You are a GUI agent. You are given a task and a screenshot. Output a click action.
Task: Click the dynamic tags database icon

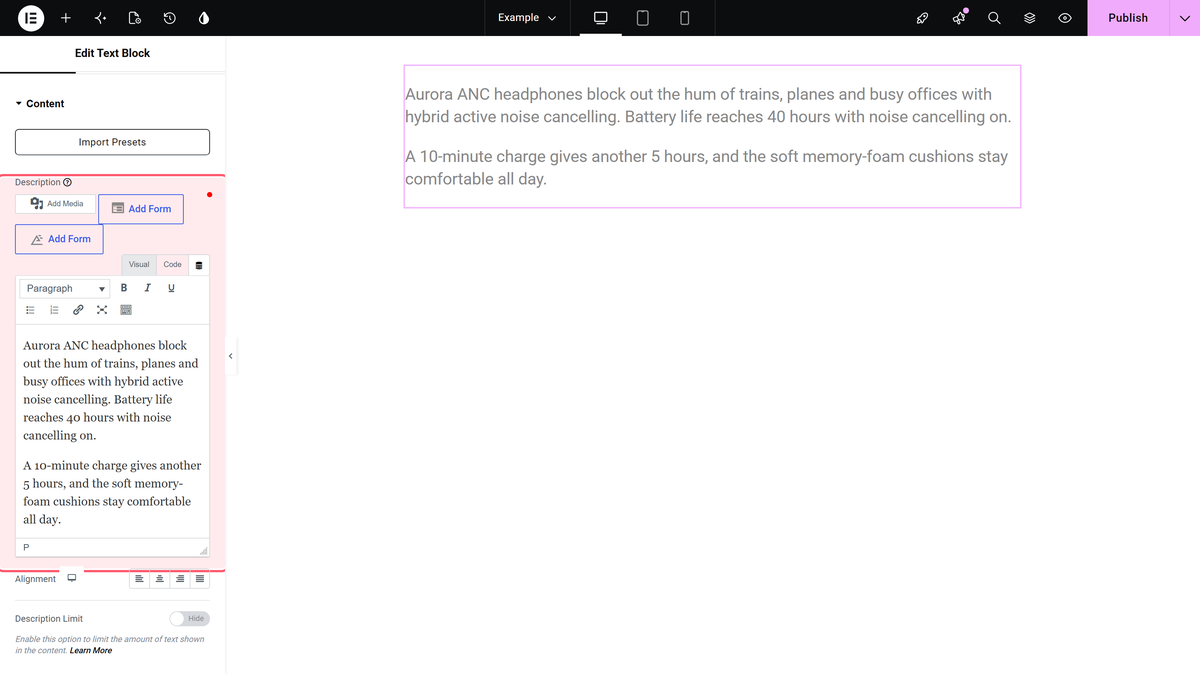(198, 266)
